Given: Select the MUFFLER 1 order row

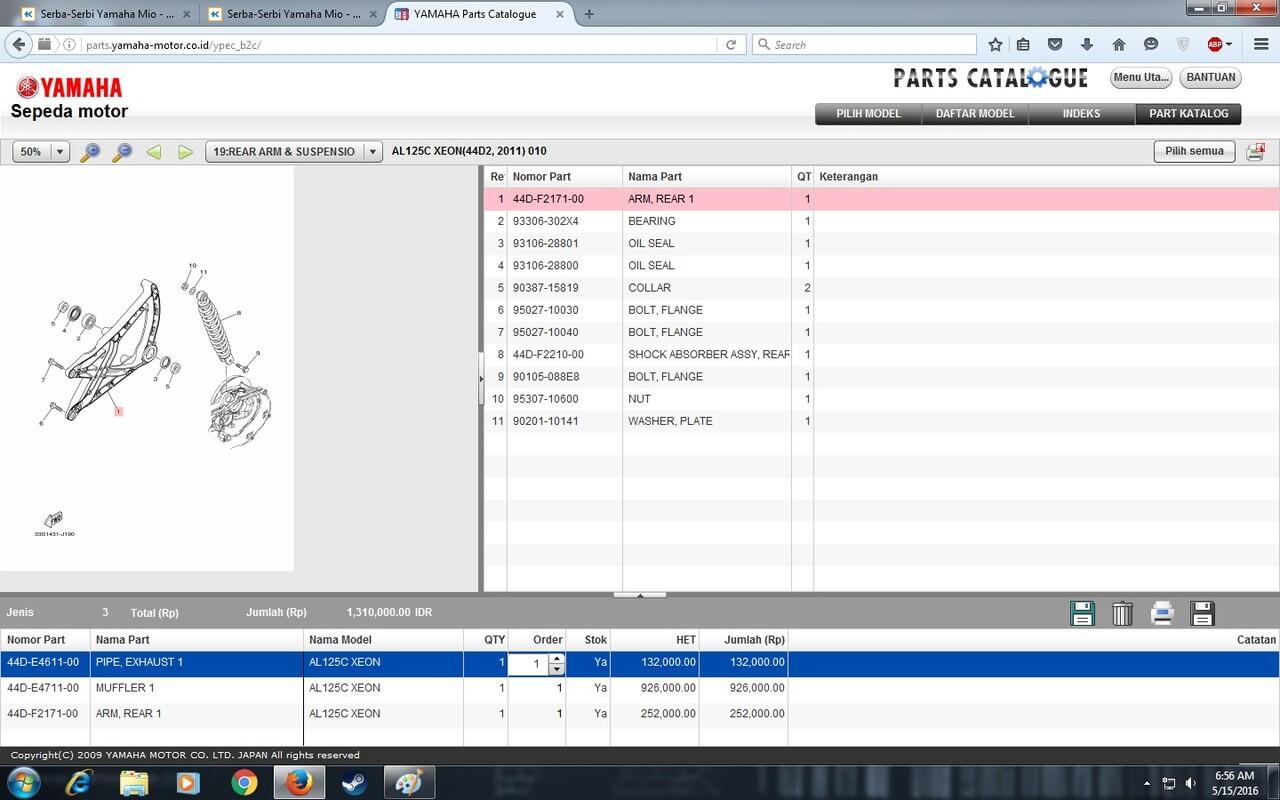Looking at the screenshot, I should point(640,688).
